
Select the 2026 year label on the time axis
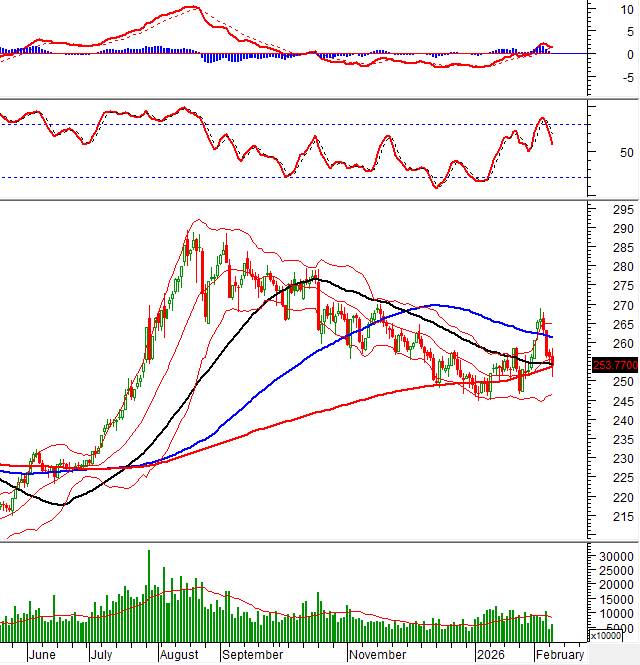[491, 655]
